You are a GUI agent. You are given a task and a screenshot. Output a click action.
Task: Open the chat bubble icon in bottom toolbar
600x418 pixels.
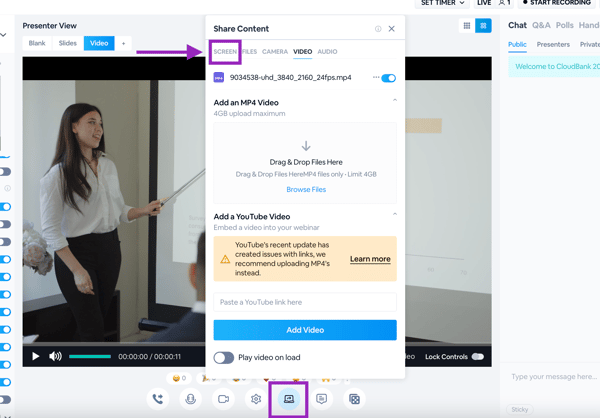321,399
